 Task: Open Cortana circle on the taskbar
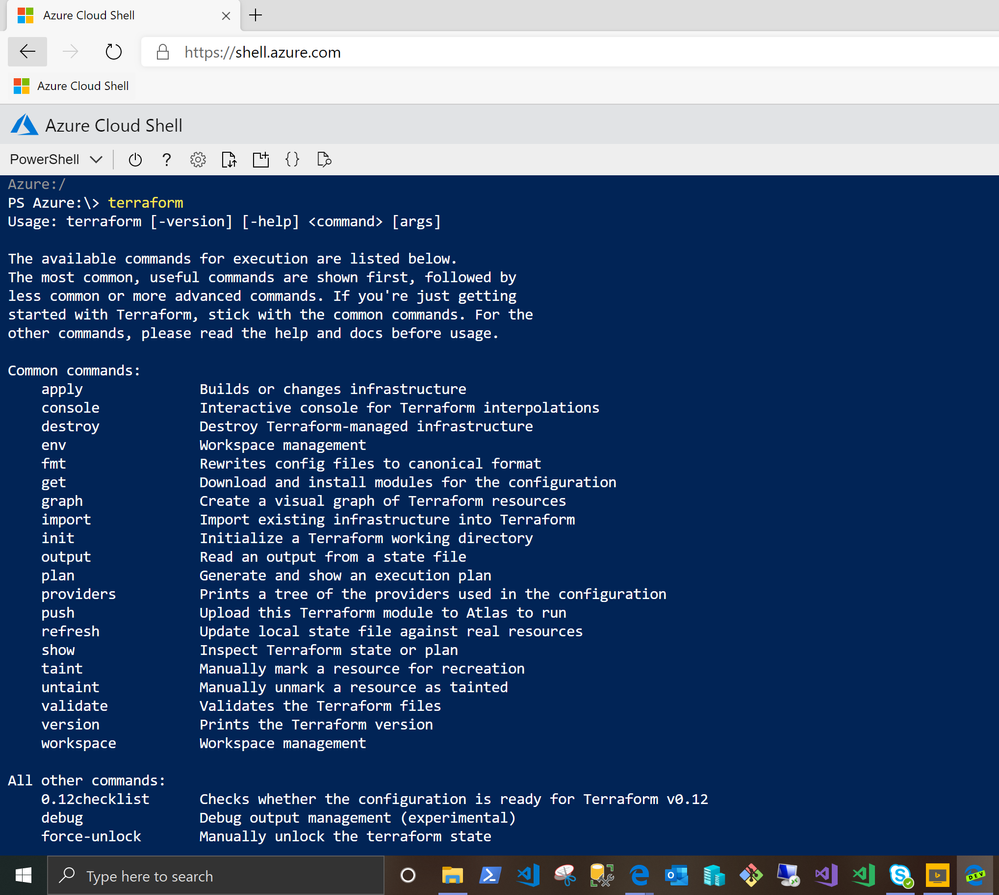click(408, 876)
